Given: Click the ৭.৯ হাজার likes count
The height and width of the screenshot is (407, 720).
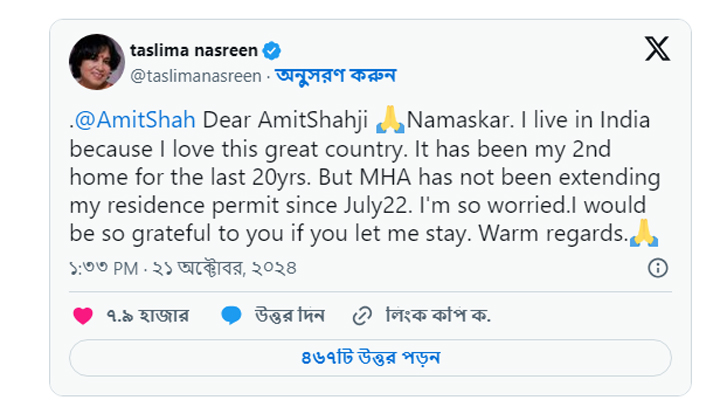Looking at the screenshot, I should point(147,316).
